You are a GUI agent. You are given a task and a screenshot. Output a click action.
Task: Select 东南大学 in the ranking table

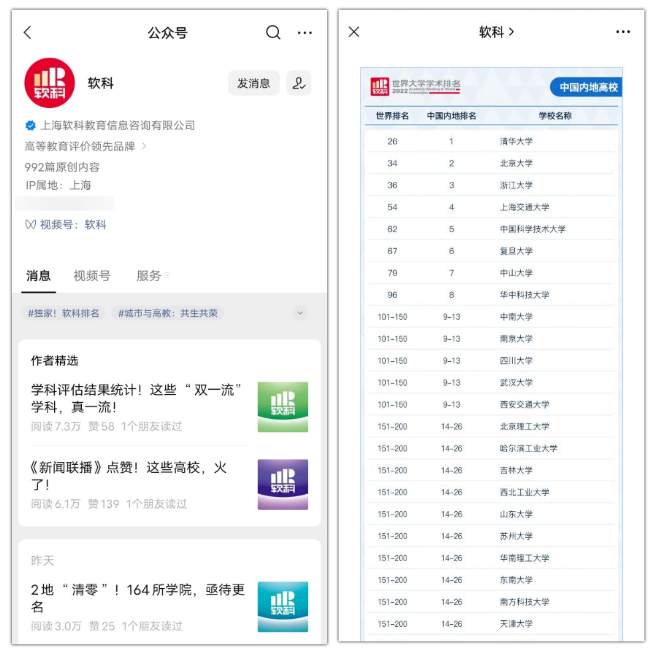click(x=516, y=580)
